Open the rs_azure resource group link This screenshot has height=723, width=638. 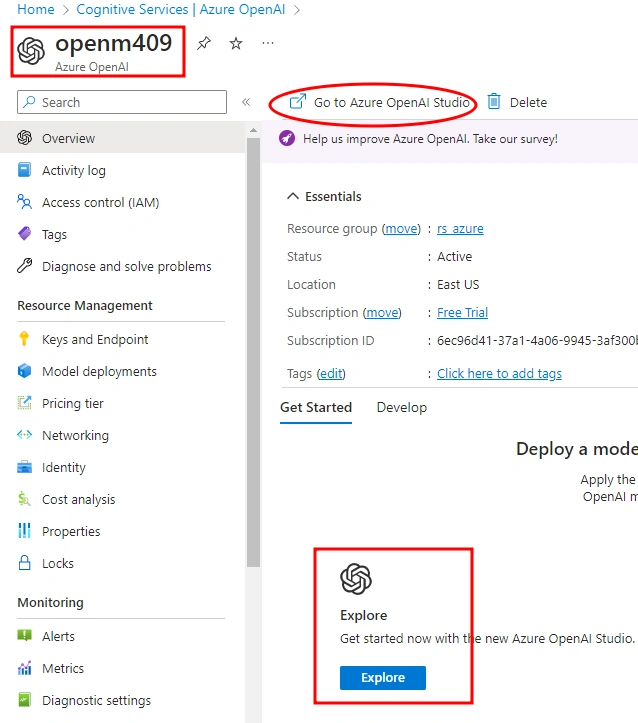(x=460, y=229)
